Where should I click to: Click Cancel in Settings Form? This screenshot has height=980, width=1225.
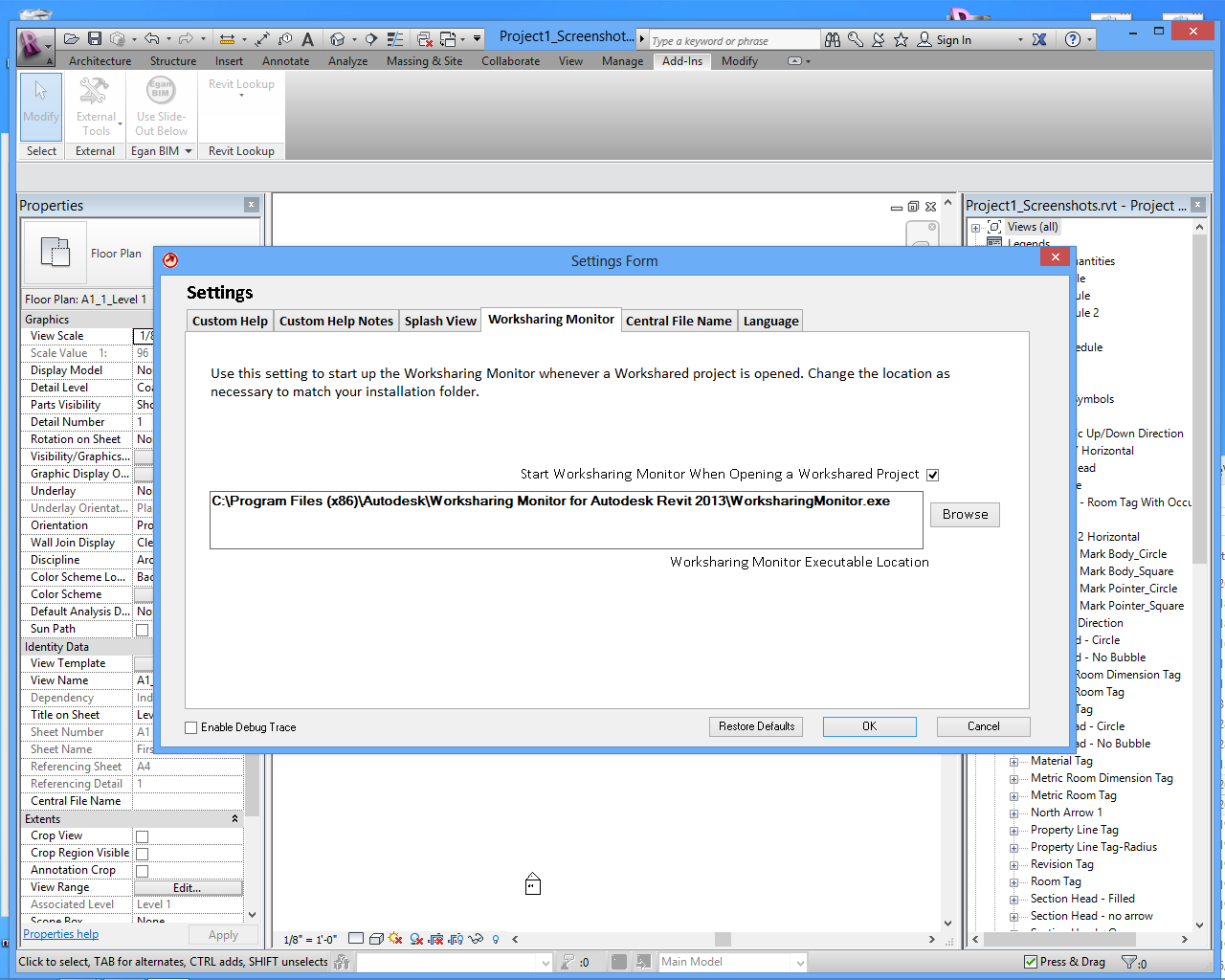pos(983,727)
